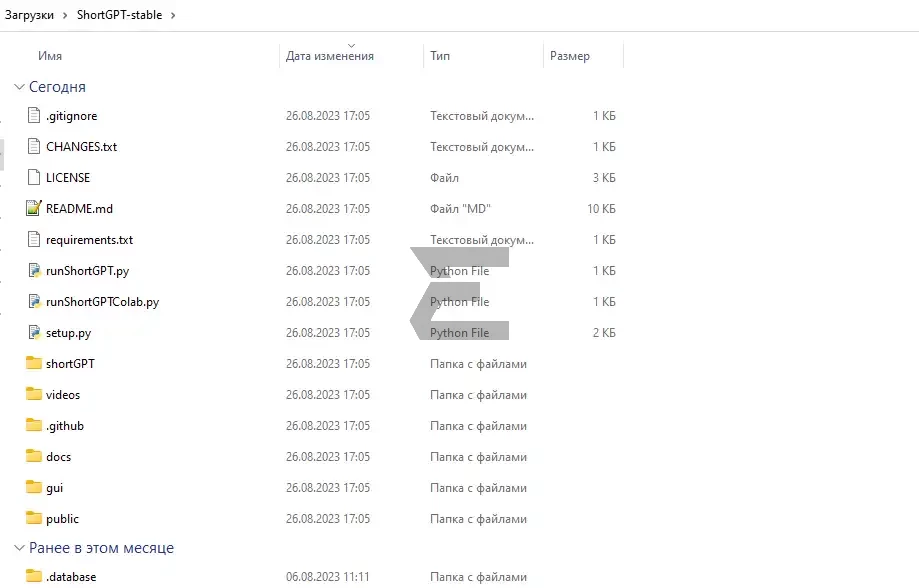This screenshot has height=588, width=919.
Task: Select the .database folder name
Action: point(71,577)
